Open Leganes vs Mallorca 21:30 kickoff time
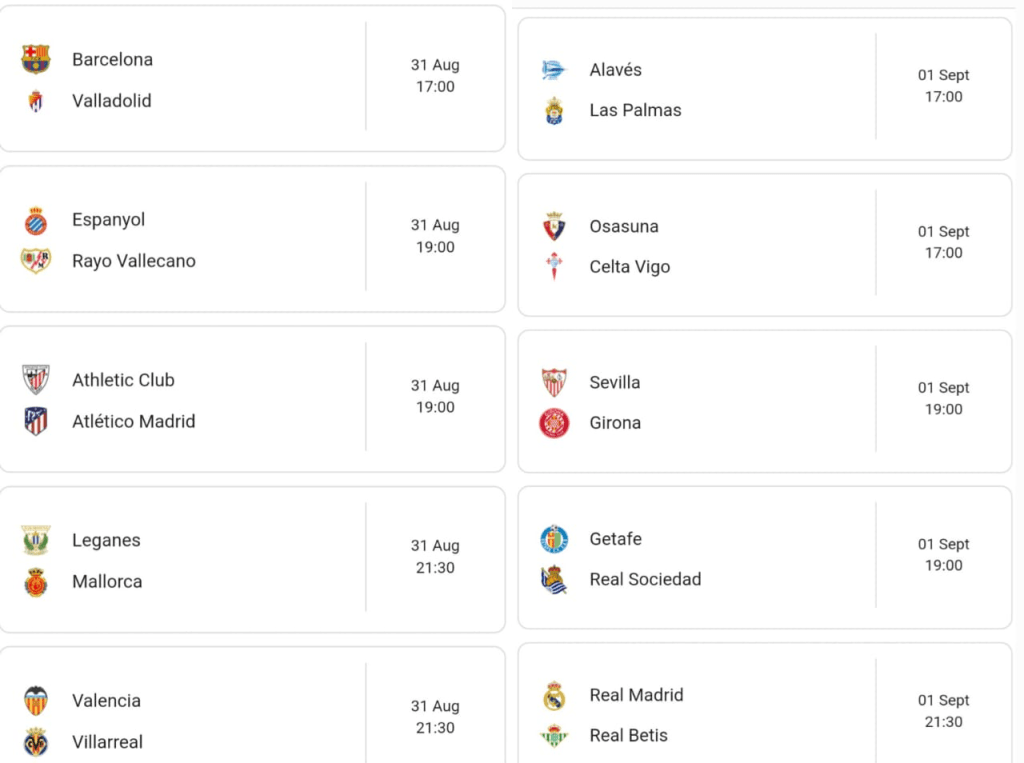The height and width of the screenshot is (763, 1024). click(x=435, y=567)
